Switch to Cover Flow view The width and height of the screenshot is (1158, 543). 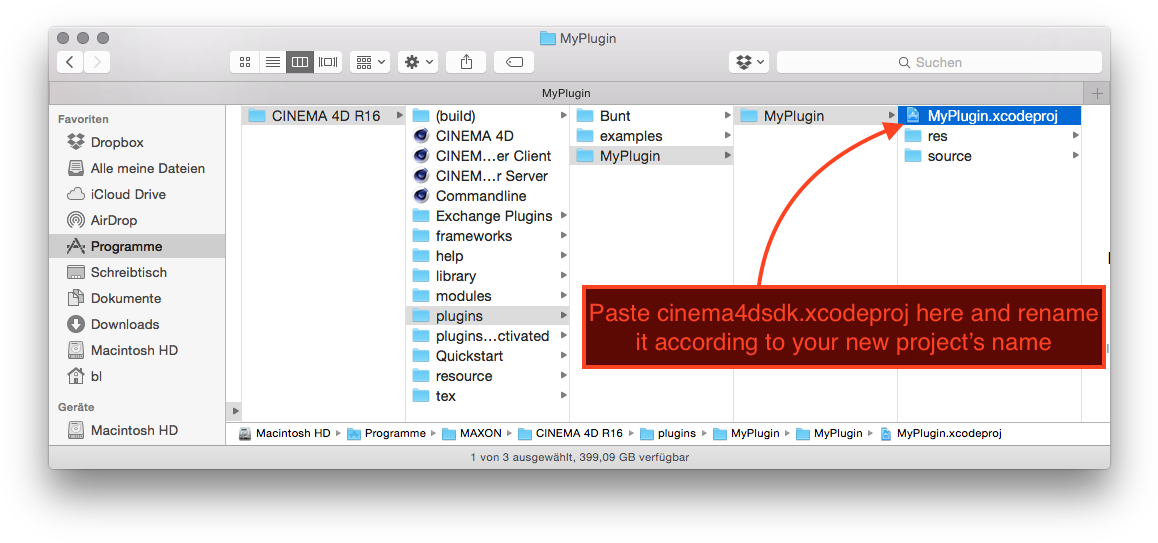tap(328, 62)
